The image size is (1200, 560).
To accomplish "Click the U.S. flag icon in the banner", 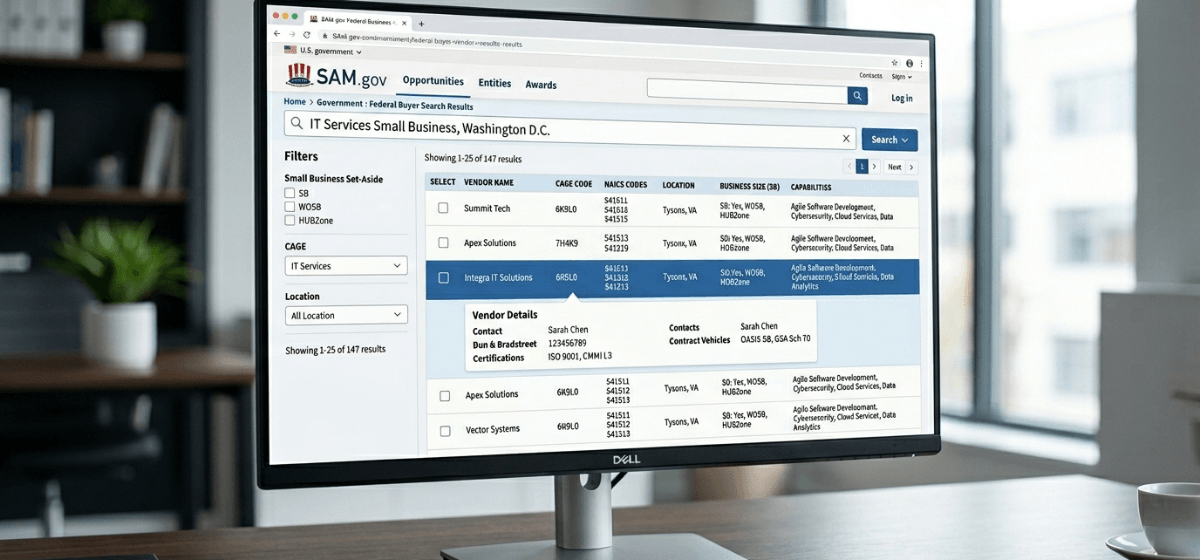I will (x=290, y=49).
